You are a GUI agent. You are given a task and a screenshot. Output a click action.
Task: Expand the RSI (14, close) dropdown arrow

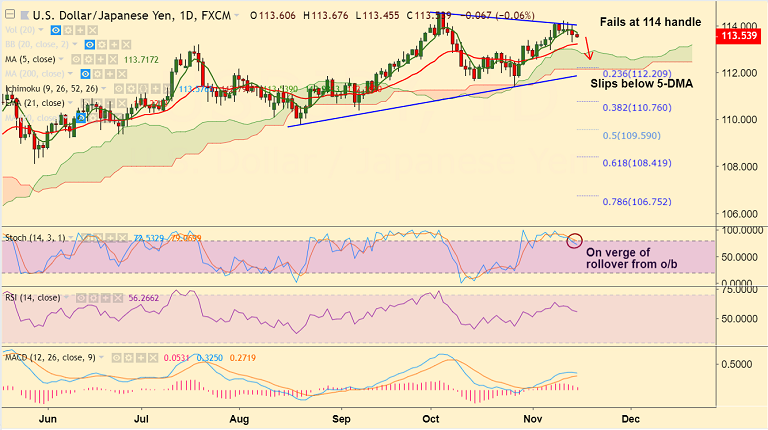click(66, 297)
